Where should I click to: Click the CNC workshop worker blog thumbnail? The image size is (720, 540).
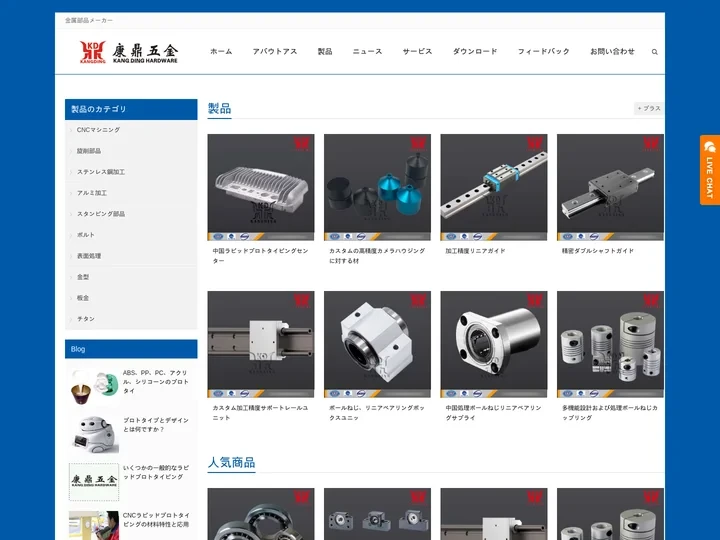94,525
